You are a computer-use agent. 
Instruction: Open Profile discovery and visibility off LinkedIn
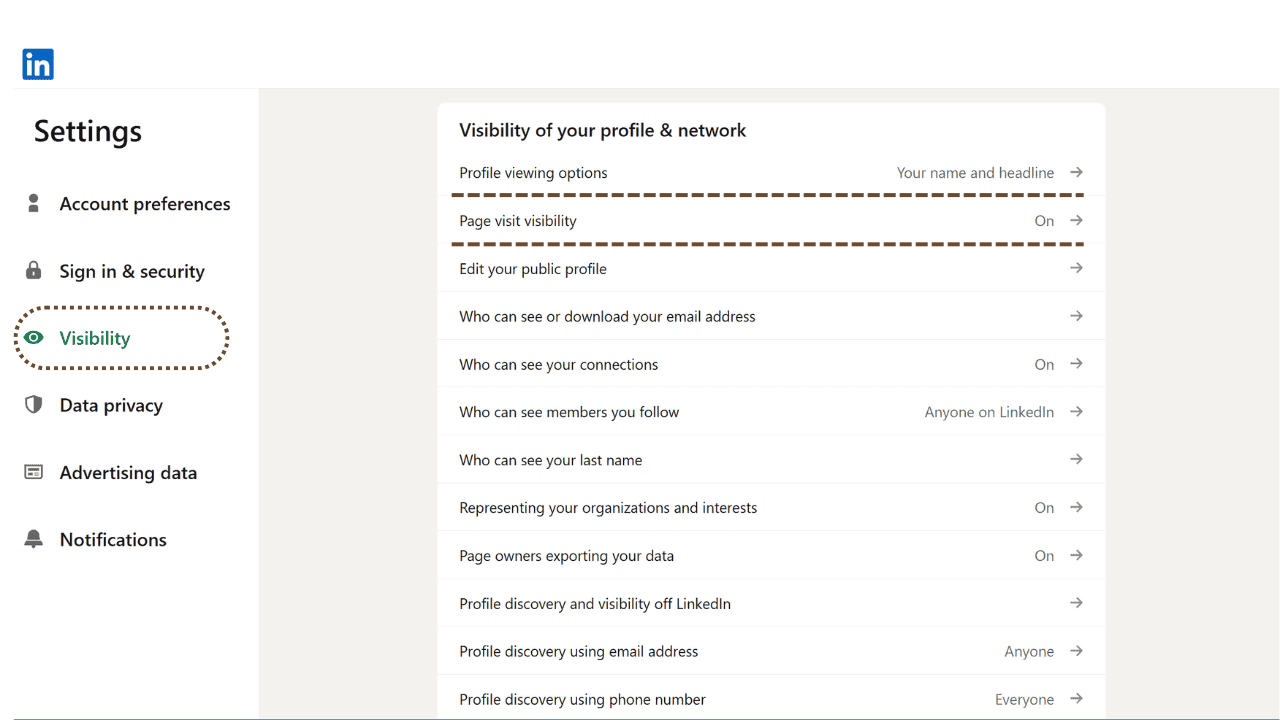594,604
